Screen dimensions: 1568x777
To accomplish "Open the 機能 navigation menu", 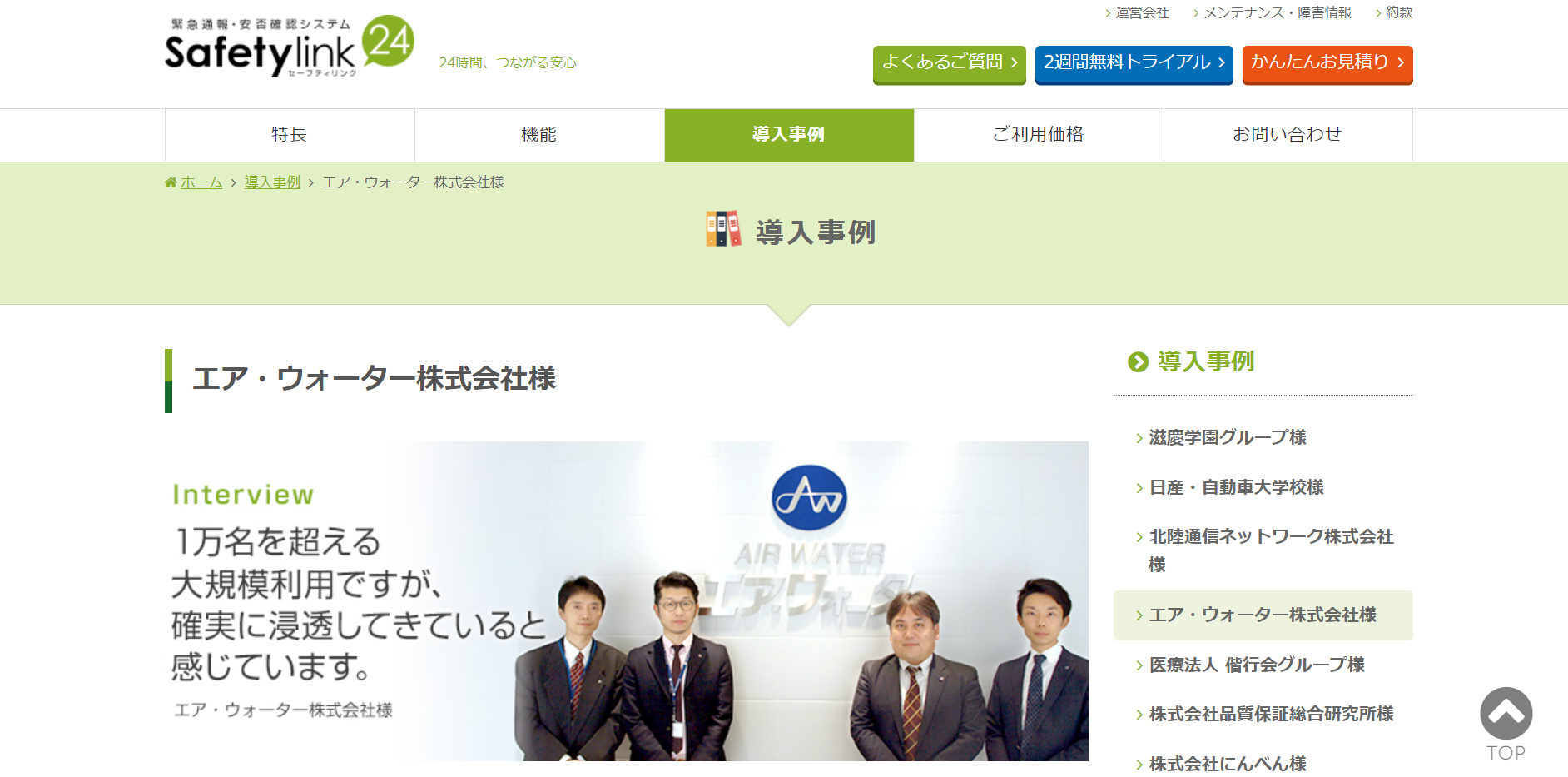I will click(538, 134).
